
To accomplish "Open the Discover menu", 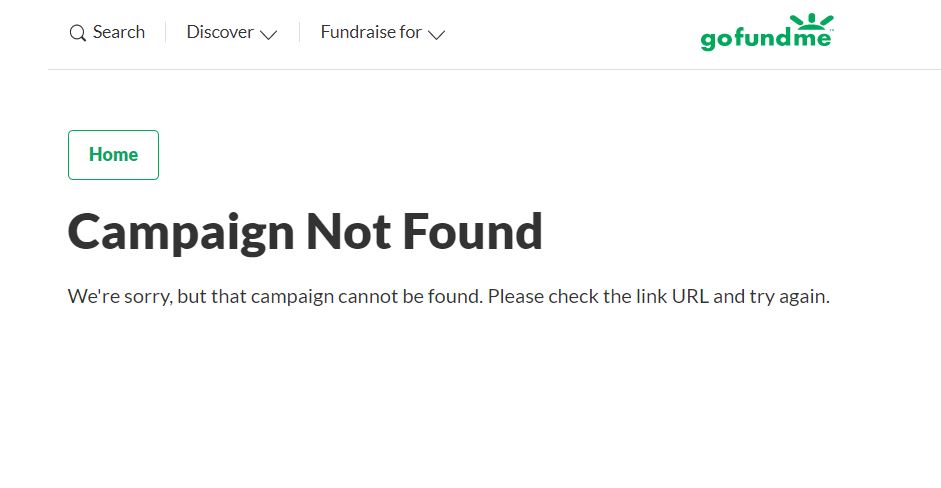I will (232, 32).
